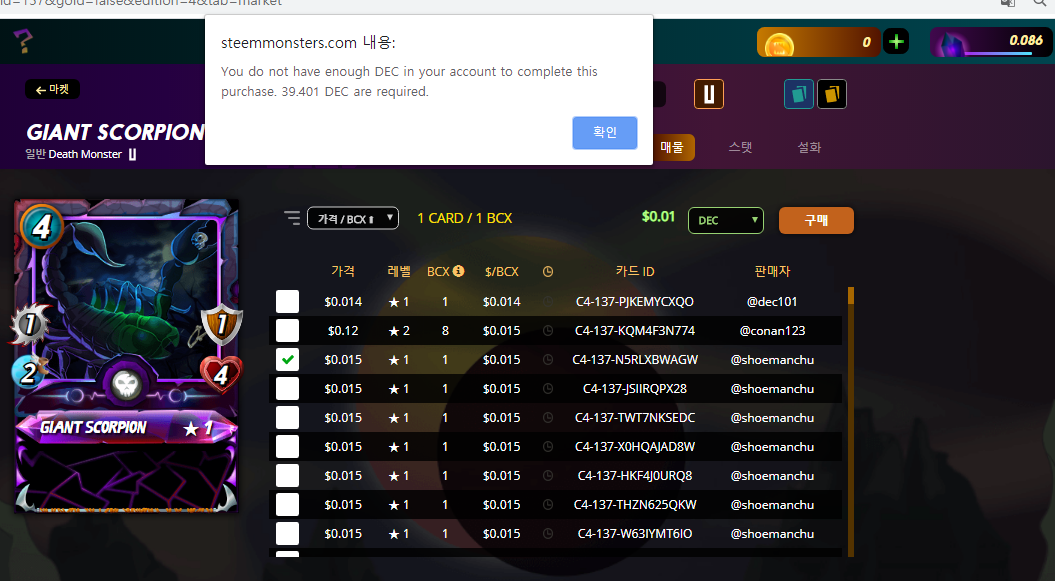The image size is (1055, 581).
Task: Click the card's mana cost 4 badge
Action: tap(42, 227)
